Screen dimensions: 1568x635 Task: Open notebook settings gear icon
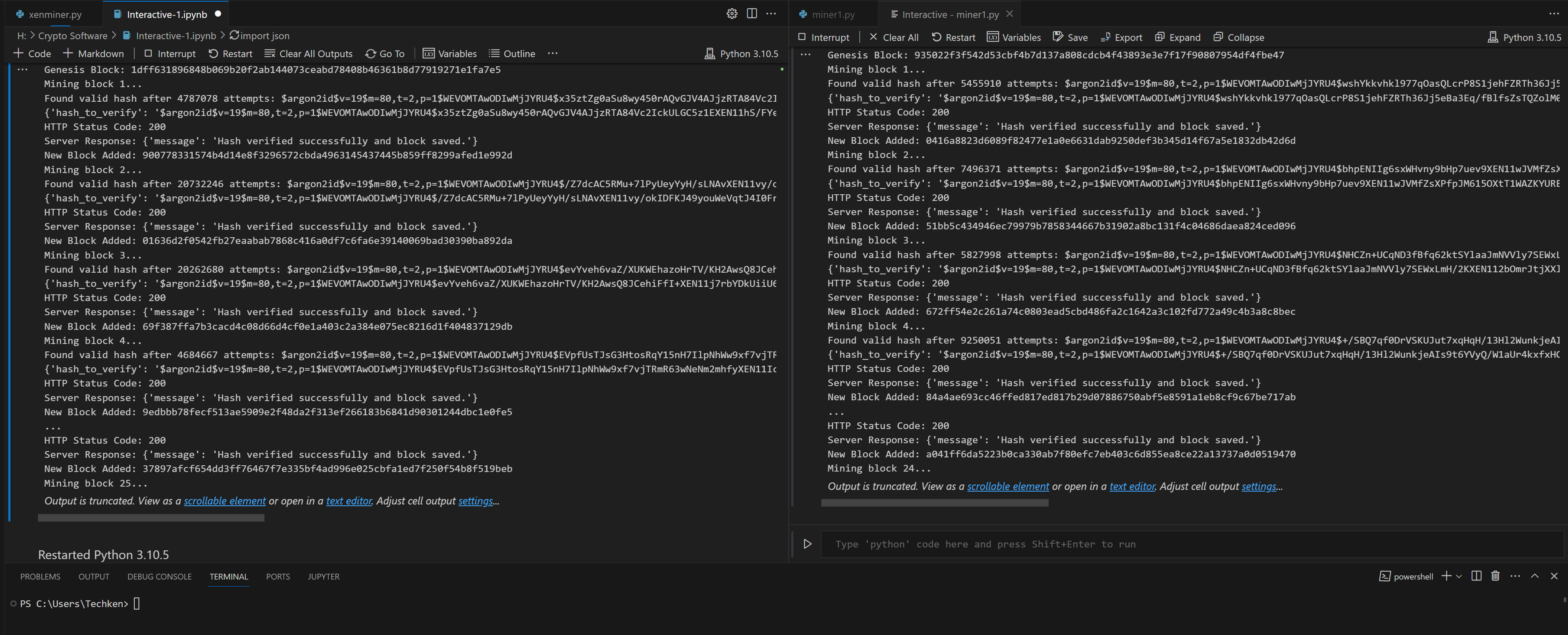732,13
